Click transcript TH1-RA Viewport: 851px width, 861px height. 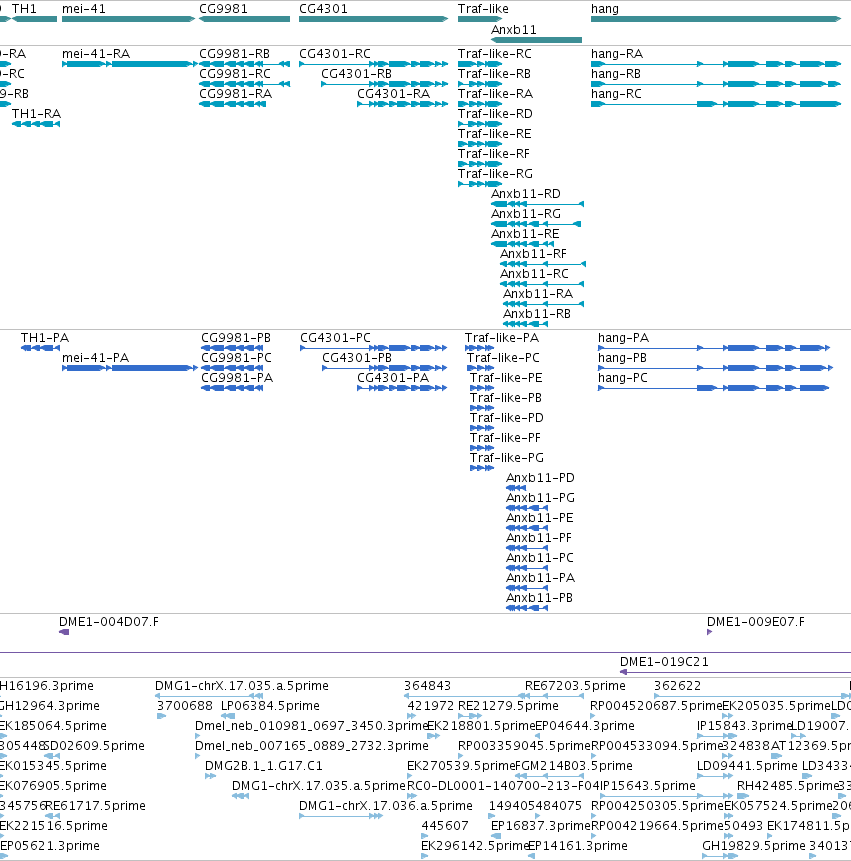tap(36, 124)
